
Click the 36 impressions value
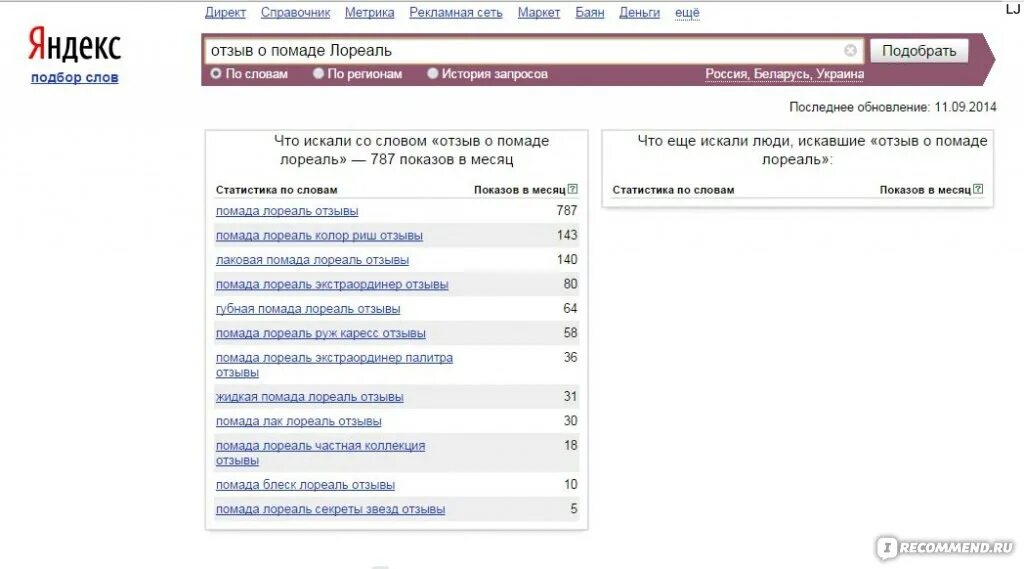(570, 357)
